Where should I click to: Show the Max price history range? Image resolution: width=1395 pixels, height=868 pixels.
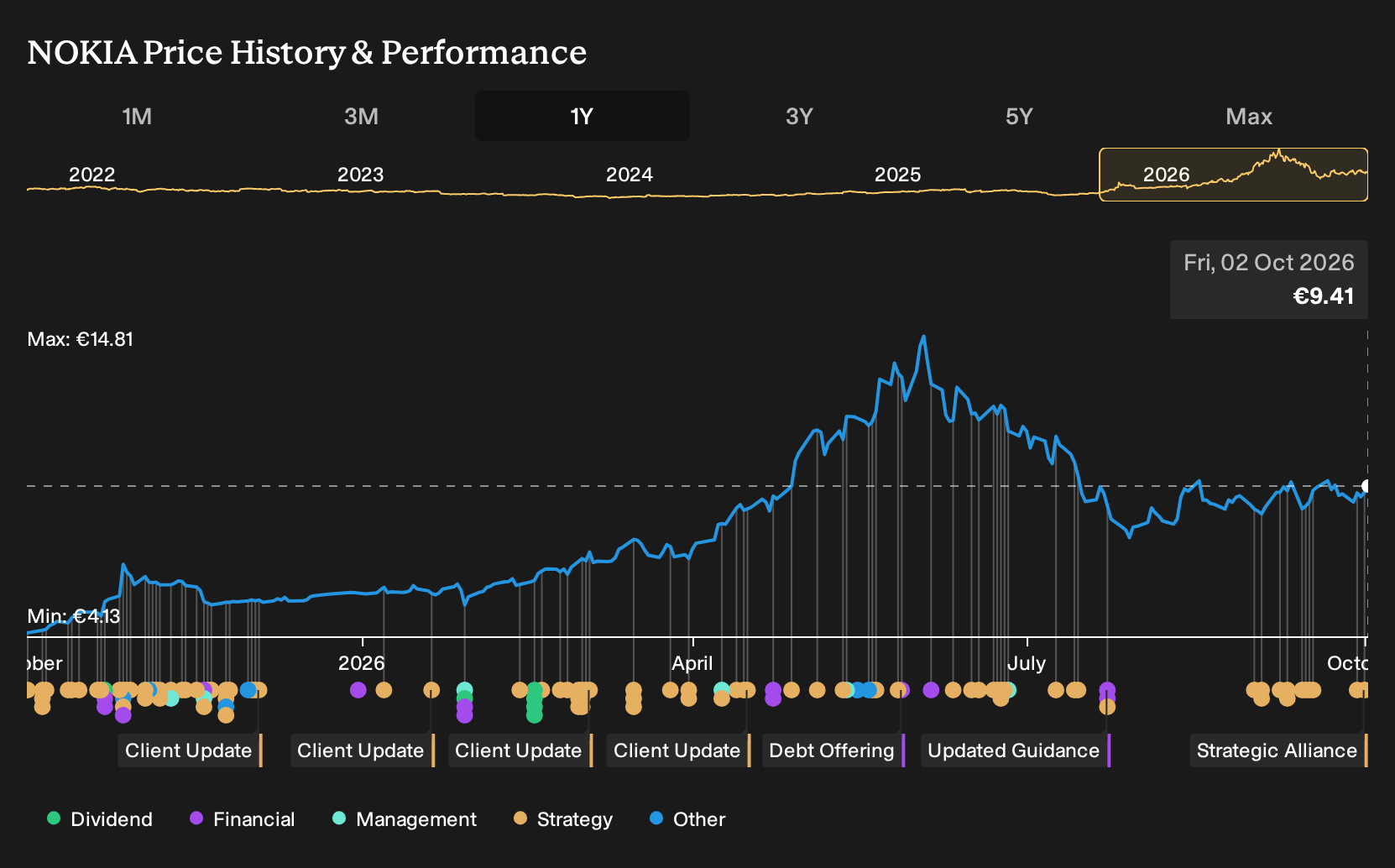(x=1249, y=116)
